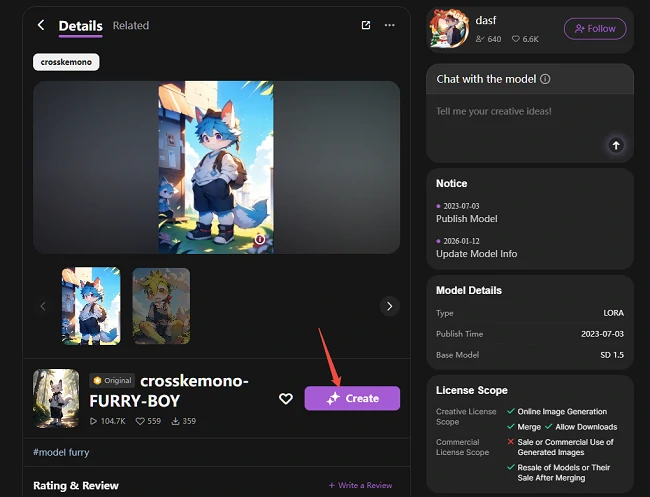Click the Publish Model notice entry
This screenshot has width=650, height=497.
tap(467, 219)
